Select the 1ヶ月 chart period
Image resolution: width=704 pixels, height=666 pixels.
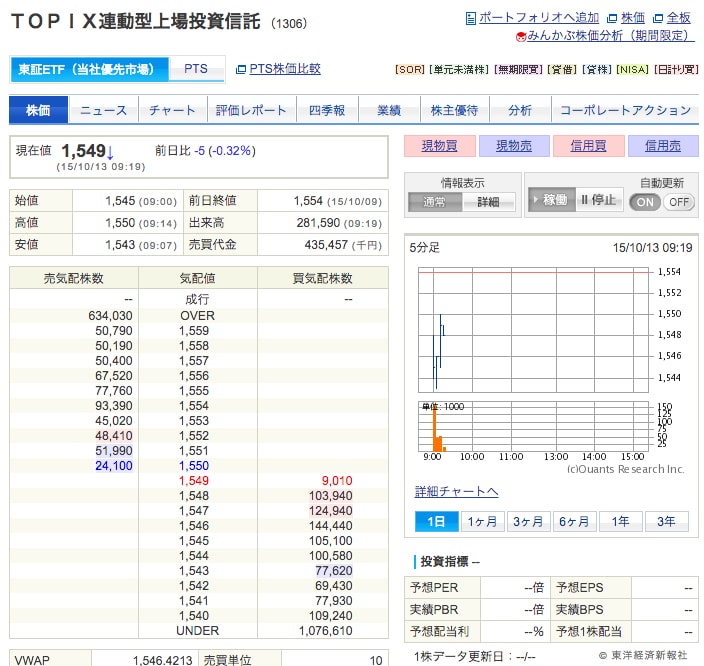pos(483,521)
